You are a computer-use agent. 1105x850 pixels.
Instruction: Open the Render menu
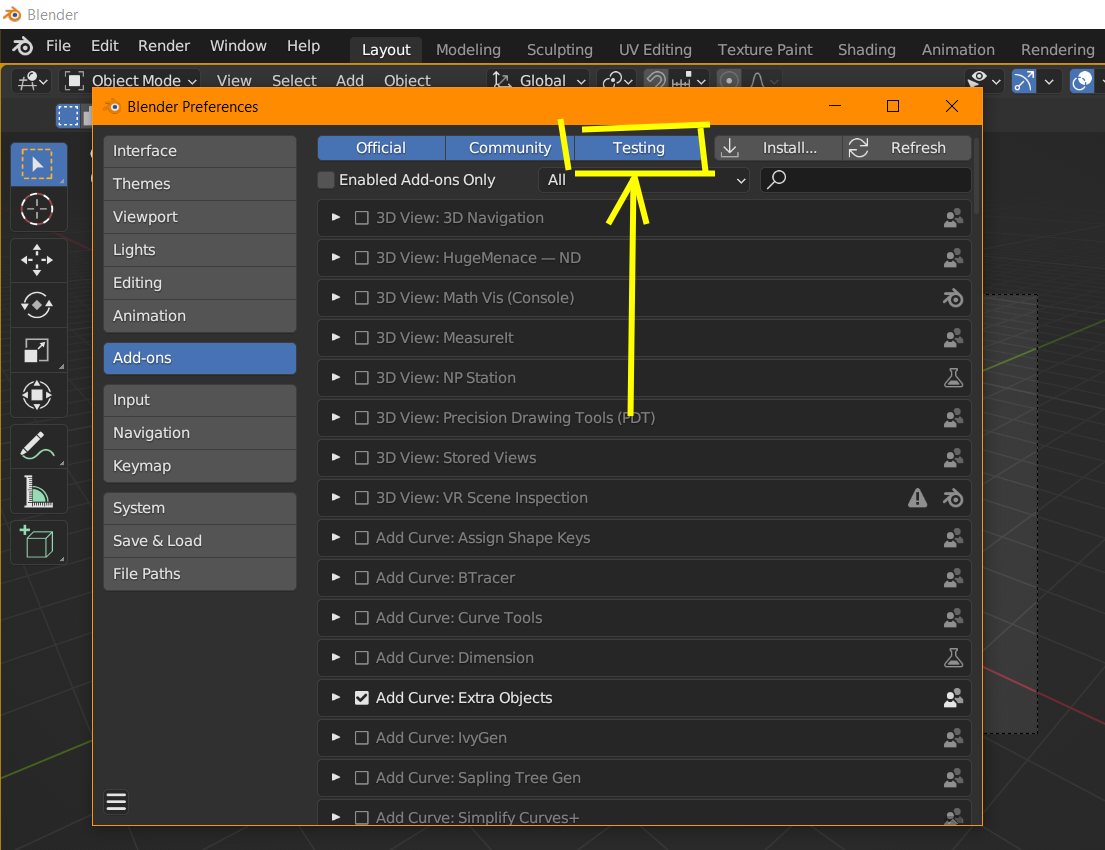point(163,46)
